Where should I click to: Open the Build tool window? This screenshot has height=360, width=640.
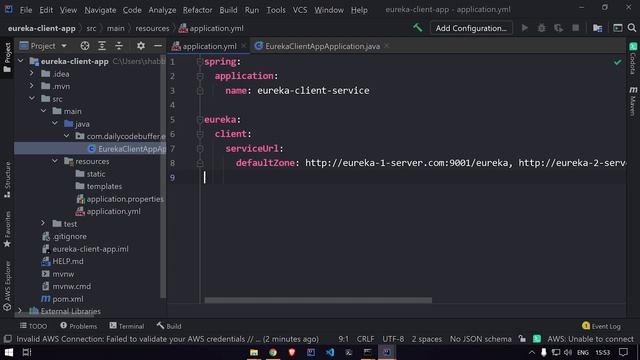pyautogui.click(x=169, y=326)
